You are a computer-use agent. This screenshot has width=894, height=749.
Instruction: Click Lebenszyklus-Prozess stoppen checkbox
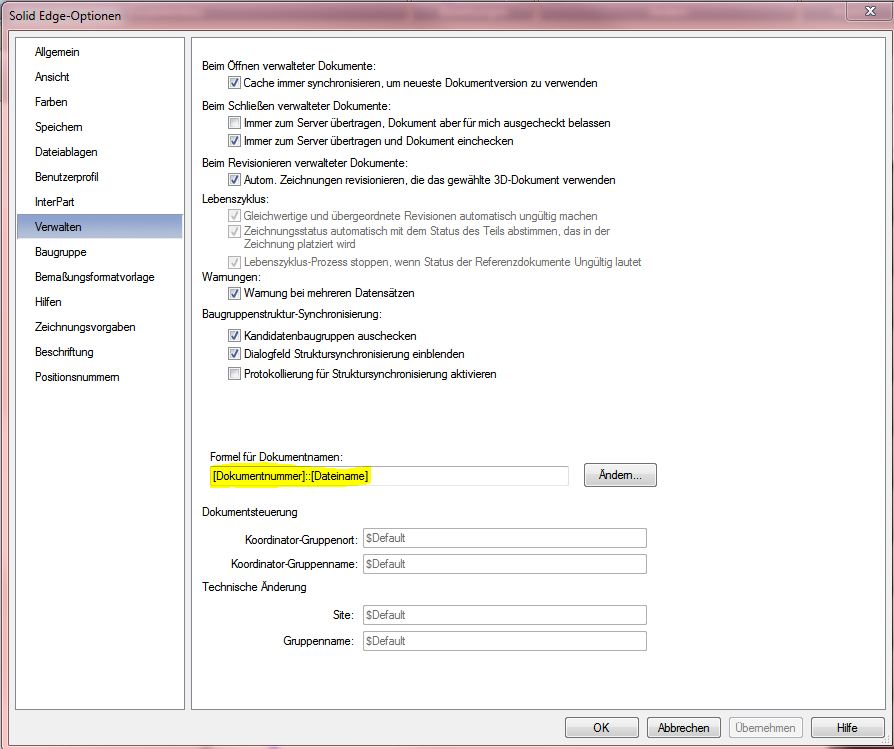tap(234, 262)
